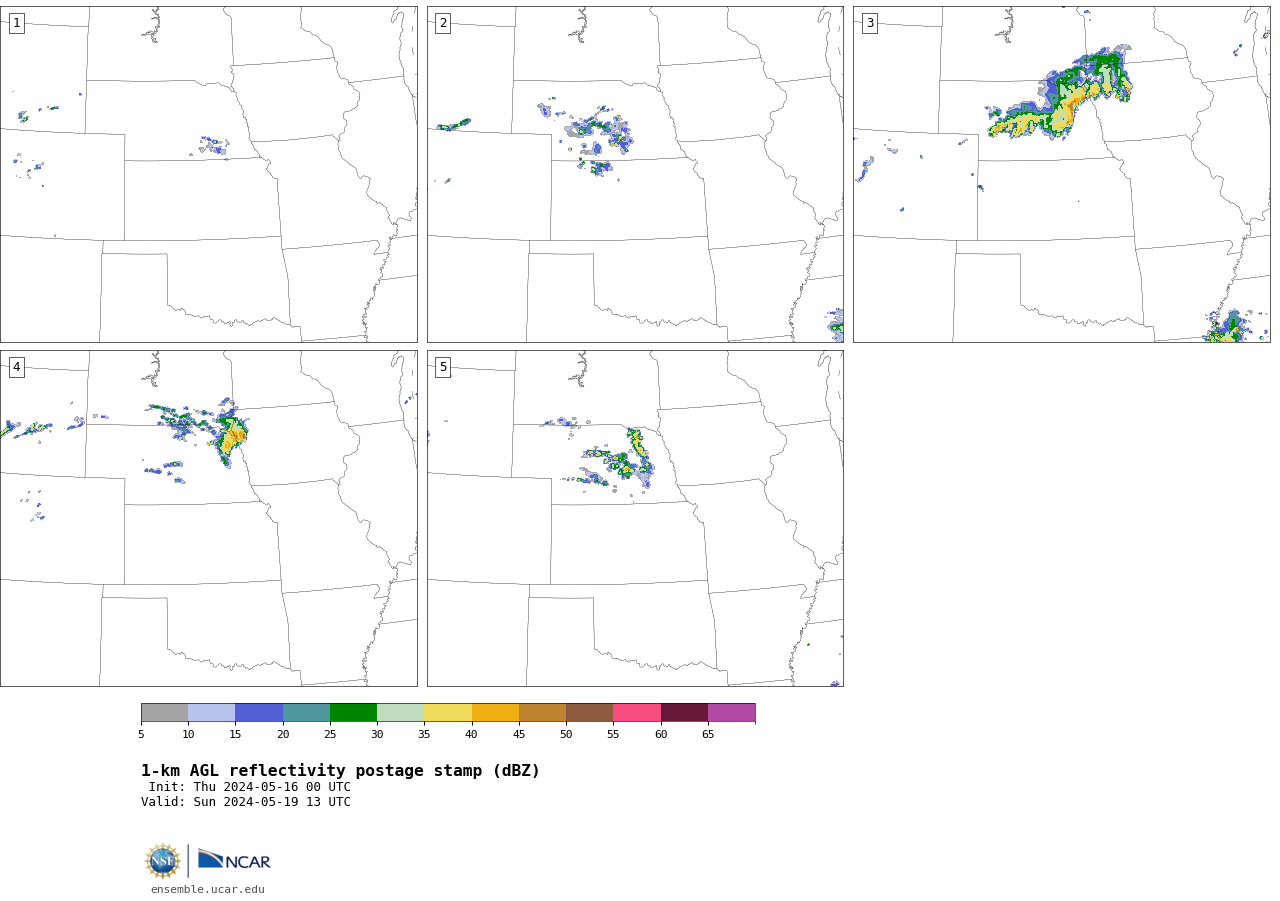Click the colorbar tick label '65'

tap(708, 735)
